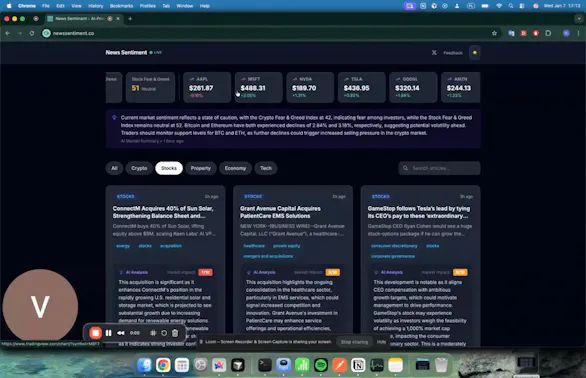The image size is (586, 378).
Task: Open the Chrome Extensions puzzle icon
Action: [x=548, y=33]
